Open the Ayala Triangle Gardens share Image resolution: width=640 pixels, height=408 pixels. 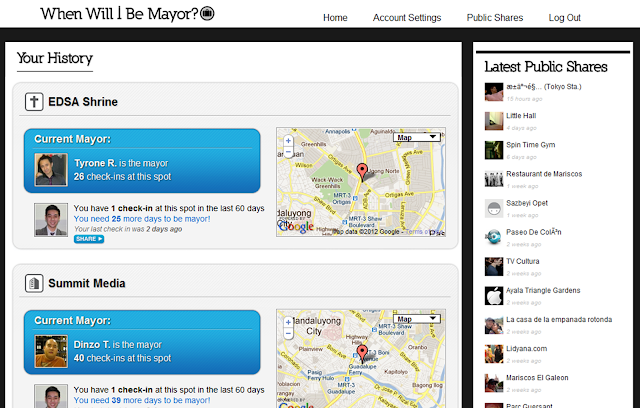[x=543, y=290]
